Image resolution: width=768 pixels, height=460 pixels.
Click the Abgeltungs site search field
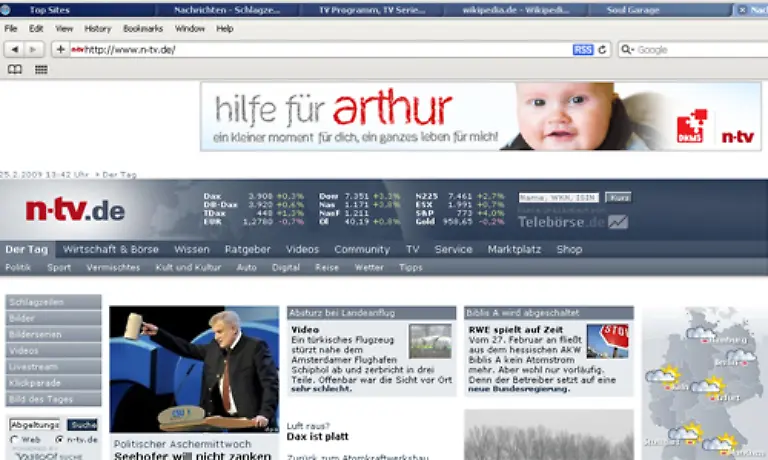point(35,425)
